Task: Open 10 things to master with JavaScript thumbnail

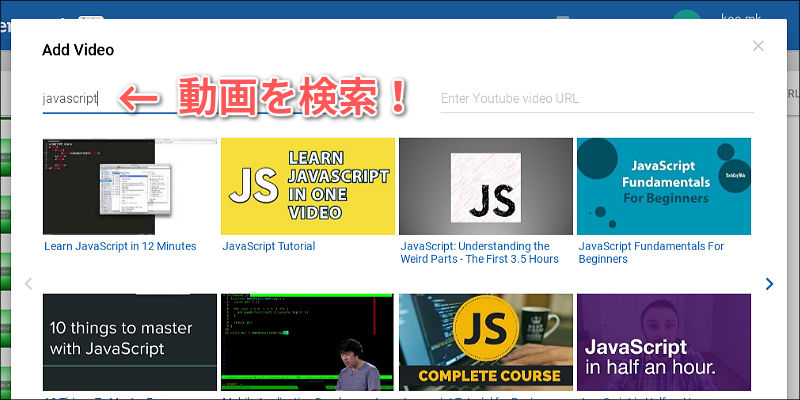Action: tap(130, 342)
